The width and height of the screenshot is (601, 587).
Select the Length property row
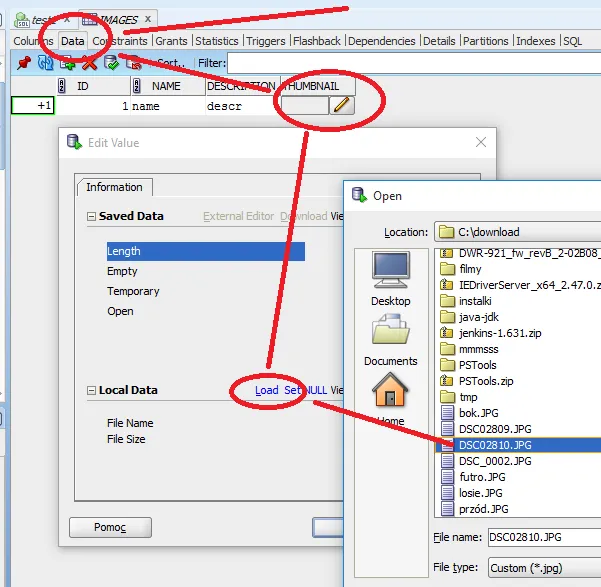(x=206, y=251)
